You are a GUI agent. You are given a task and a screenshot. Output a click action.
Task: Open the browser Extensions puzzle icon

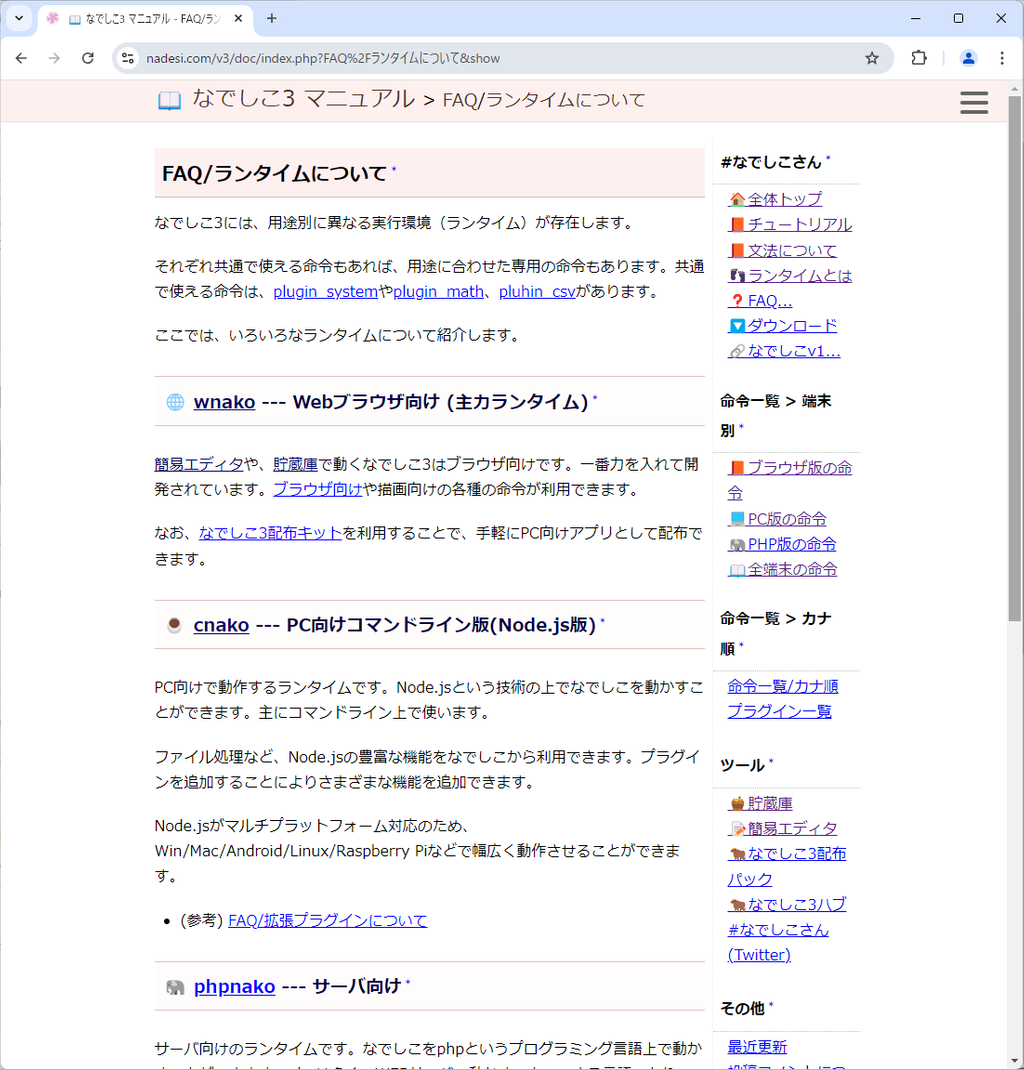coord(919,58)
